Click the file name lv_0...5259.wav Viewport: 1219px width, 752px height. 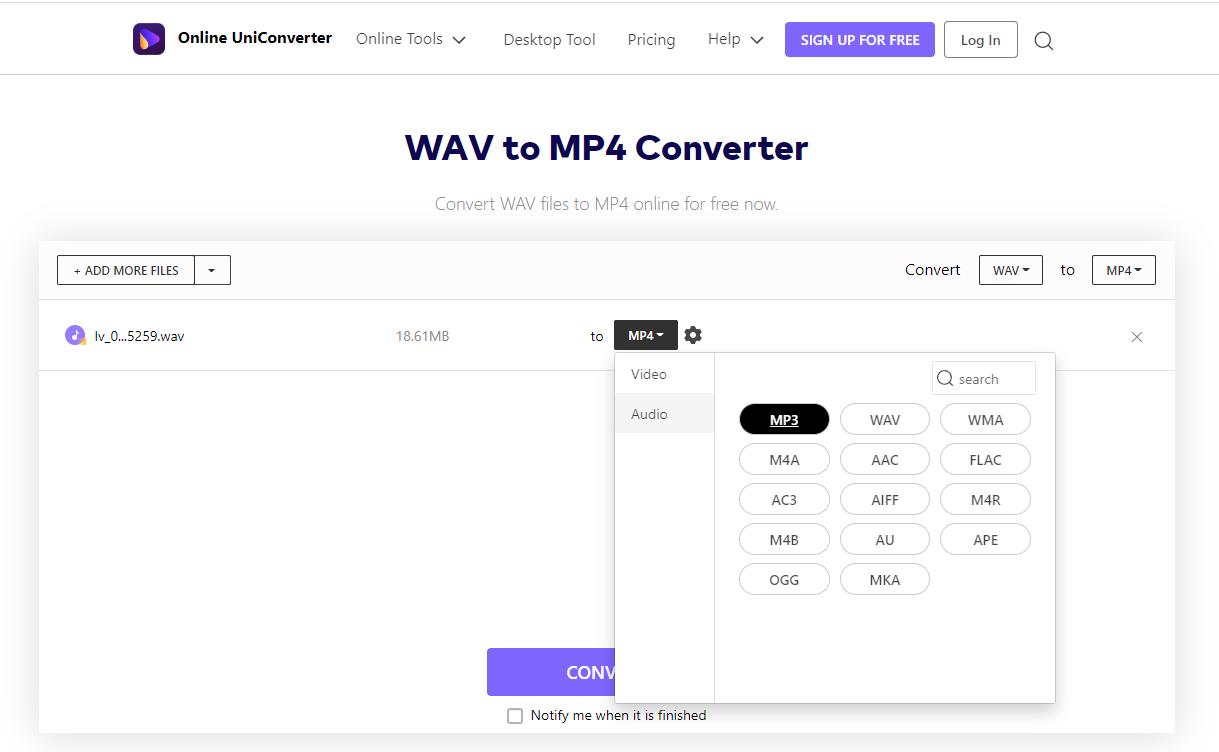click(x=140, y=336)
